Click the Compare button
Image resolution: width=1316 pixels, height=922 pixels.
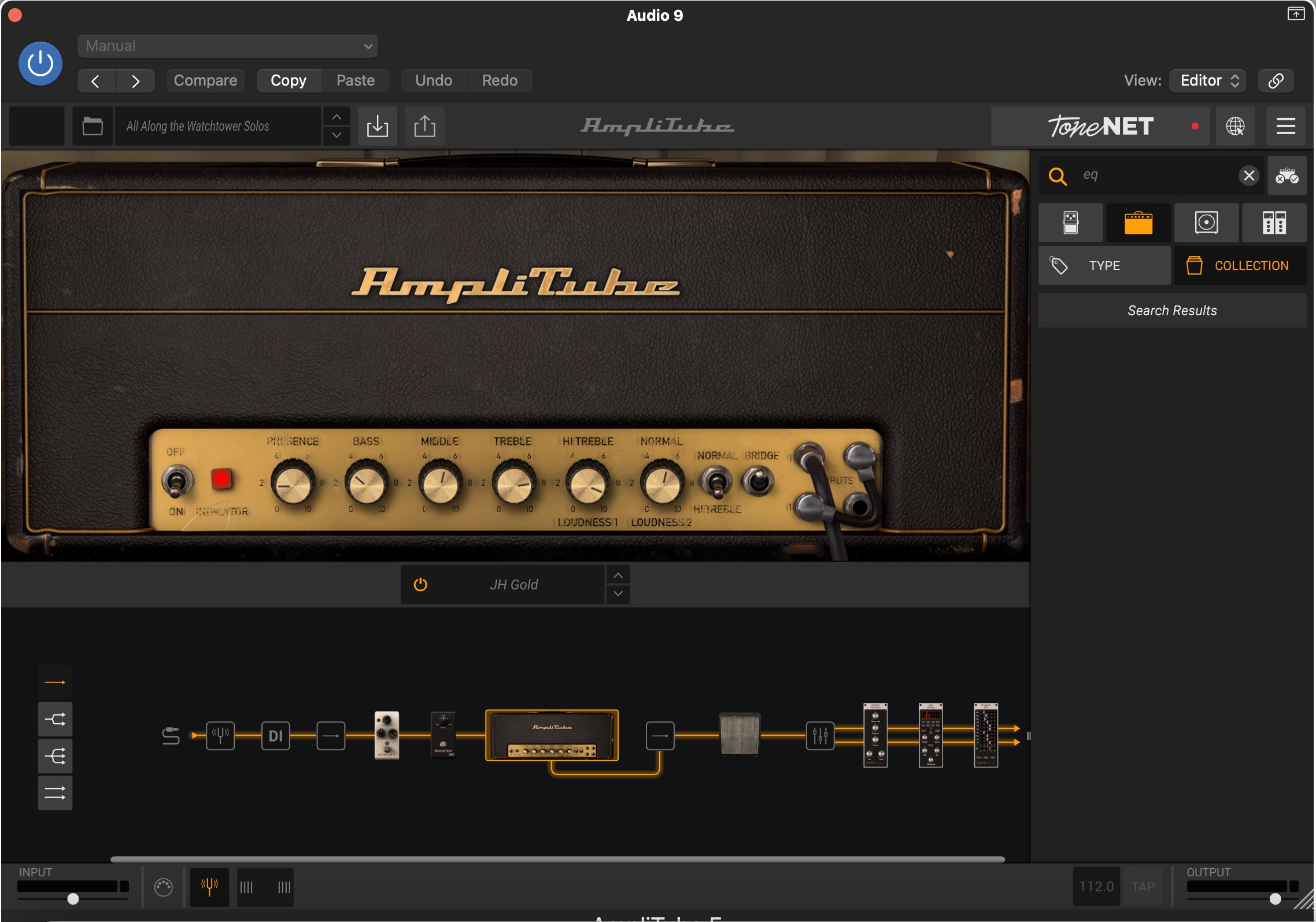[x=205, y=81]
